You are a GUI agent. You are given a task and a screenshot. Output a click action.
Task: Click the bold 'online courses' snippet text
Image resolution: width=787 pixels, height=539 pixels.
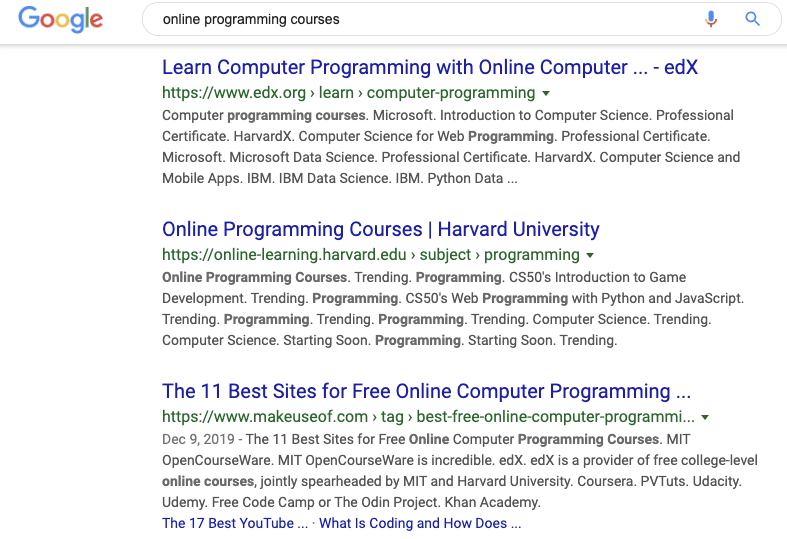pyautogui.click(x=208, y=481)
